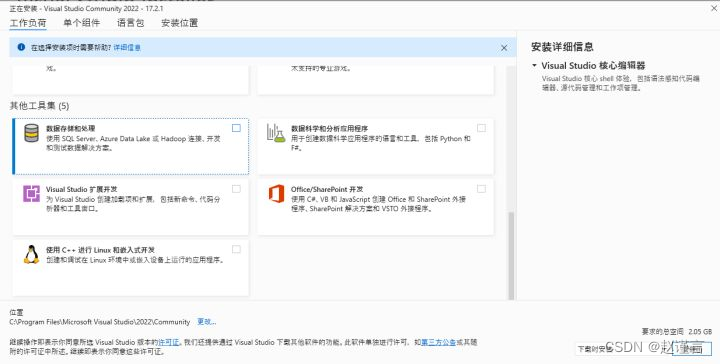Click the Visual Studio 扩展开发 title text
Image resolution: width=720 pixels, height=364 pixels.
tap(81, 189)
